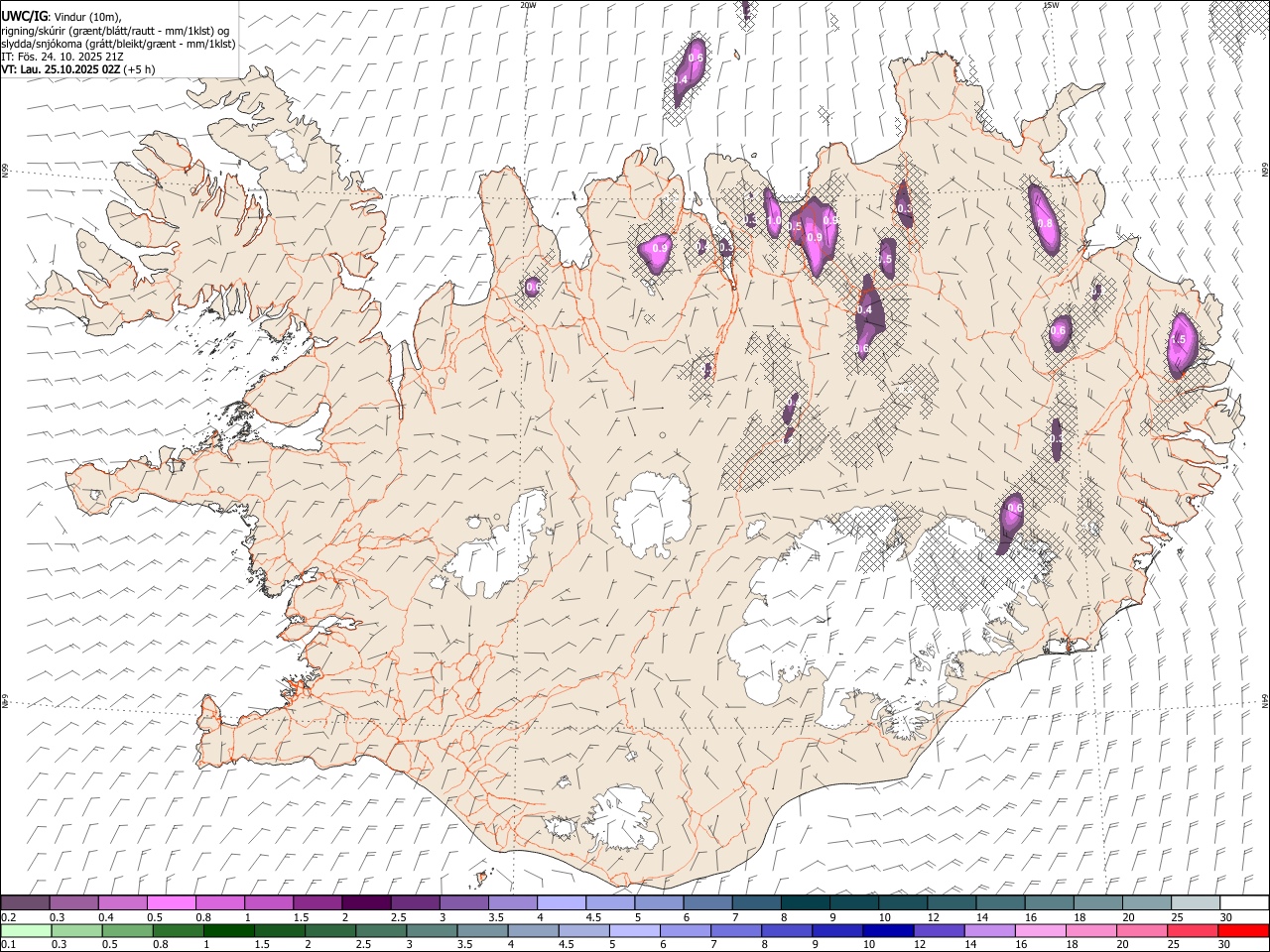The image size is (1270, 952).
Task: Click the 'slydda/snjókoma' legend description line
Action: point(118,44)
